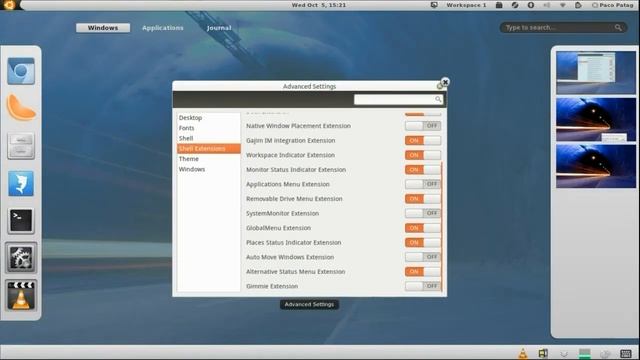640x360 pixels.
Task: Open the removable drive icon in top bar
Action: [499, 5]
